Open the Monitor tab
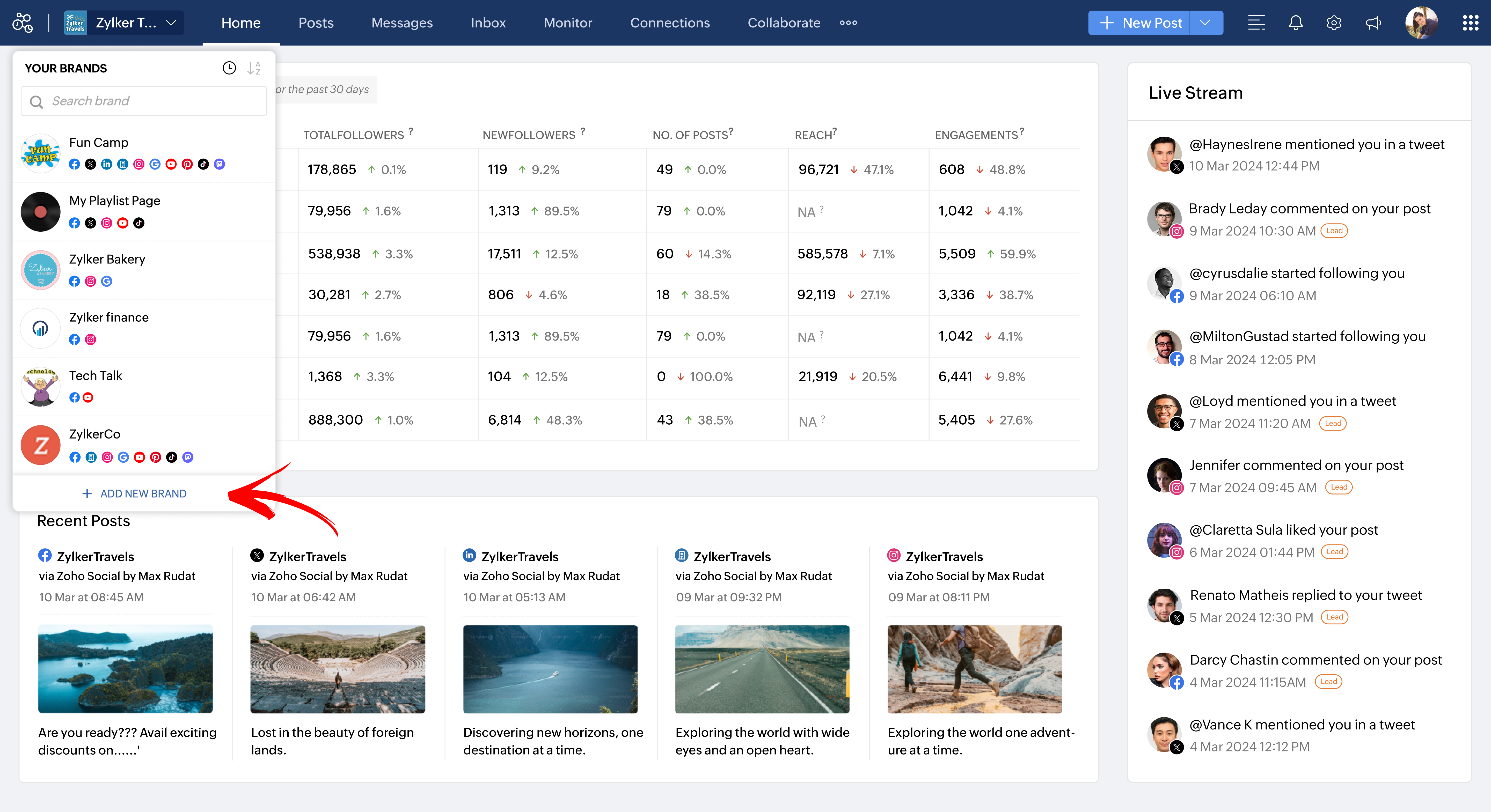Viewport: 1491px width, 812px height. tap(568, 23)
